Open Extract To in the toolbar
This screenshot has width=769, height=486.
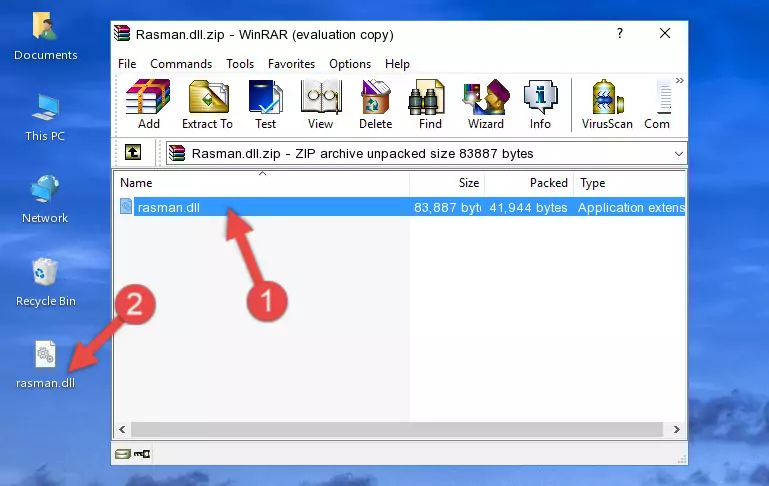(207, 104)
